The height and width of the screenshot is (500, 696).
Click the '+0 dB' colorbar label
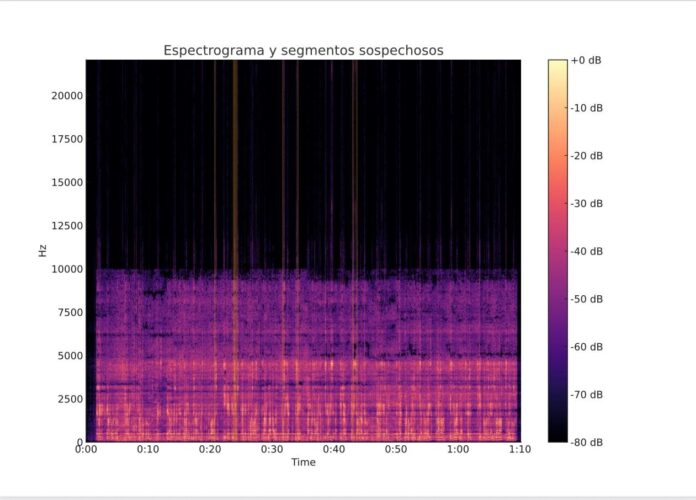[588, 60]
